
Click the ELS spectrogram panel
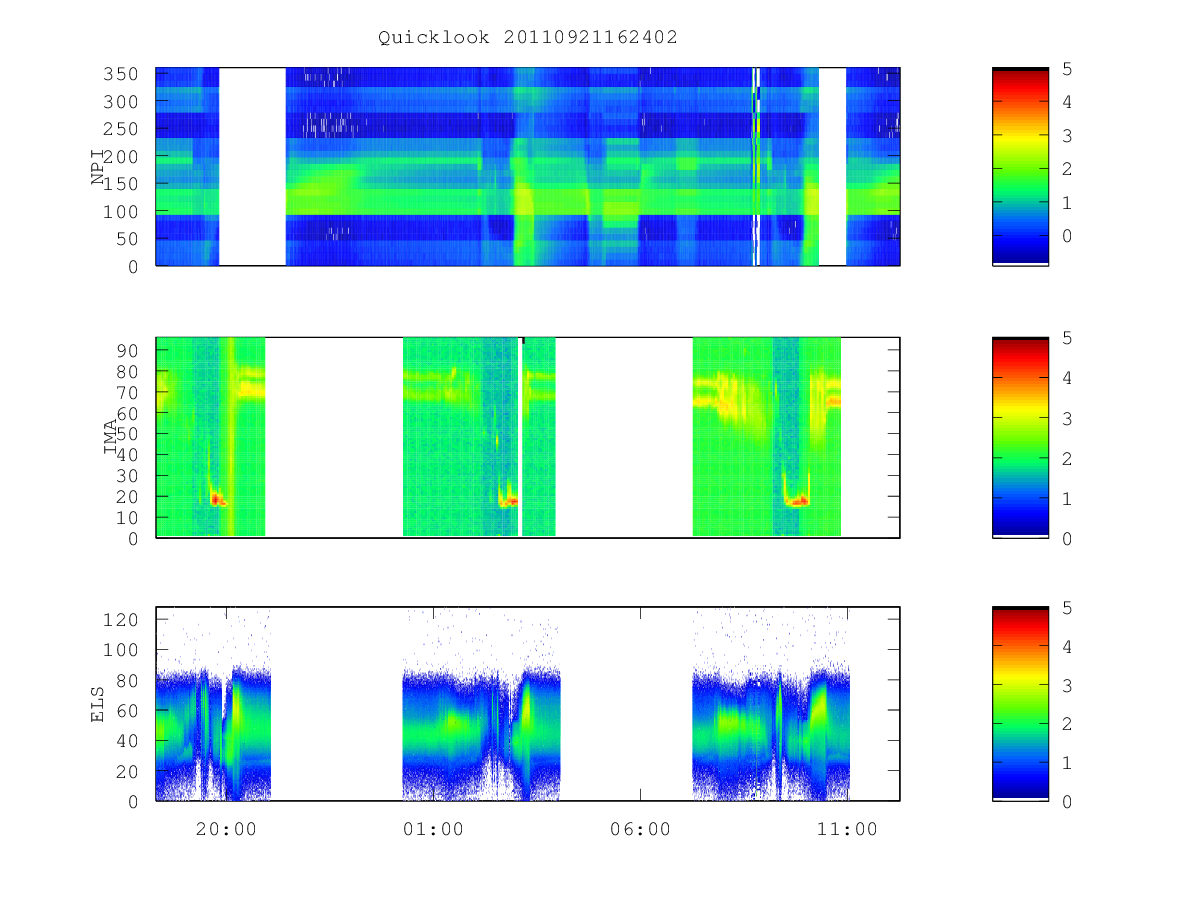pos(528,704)
